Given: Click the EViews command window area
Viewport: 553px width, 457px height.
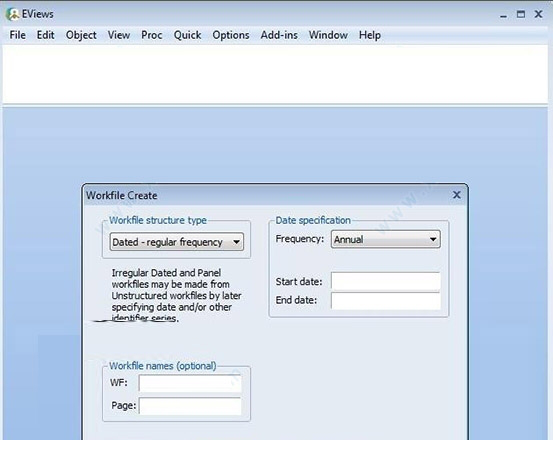Looking at the screenshot, I should 275,74.
